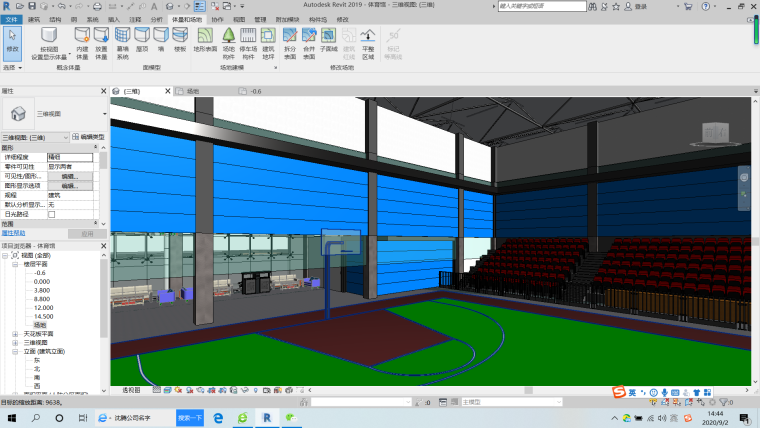
Task: Open the 文件 (File) menu
Action: (11, 19)
